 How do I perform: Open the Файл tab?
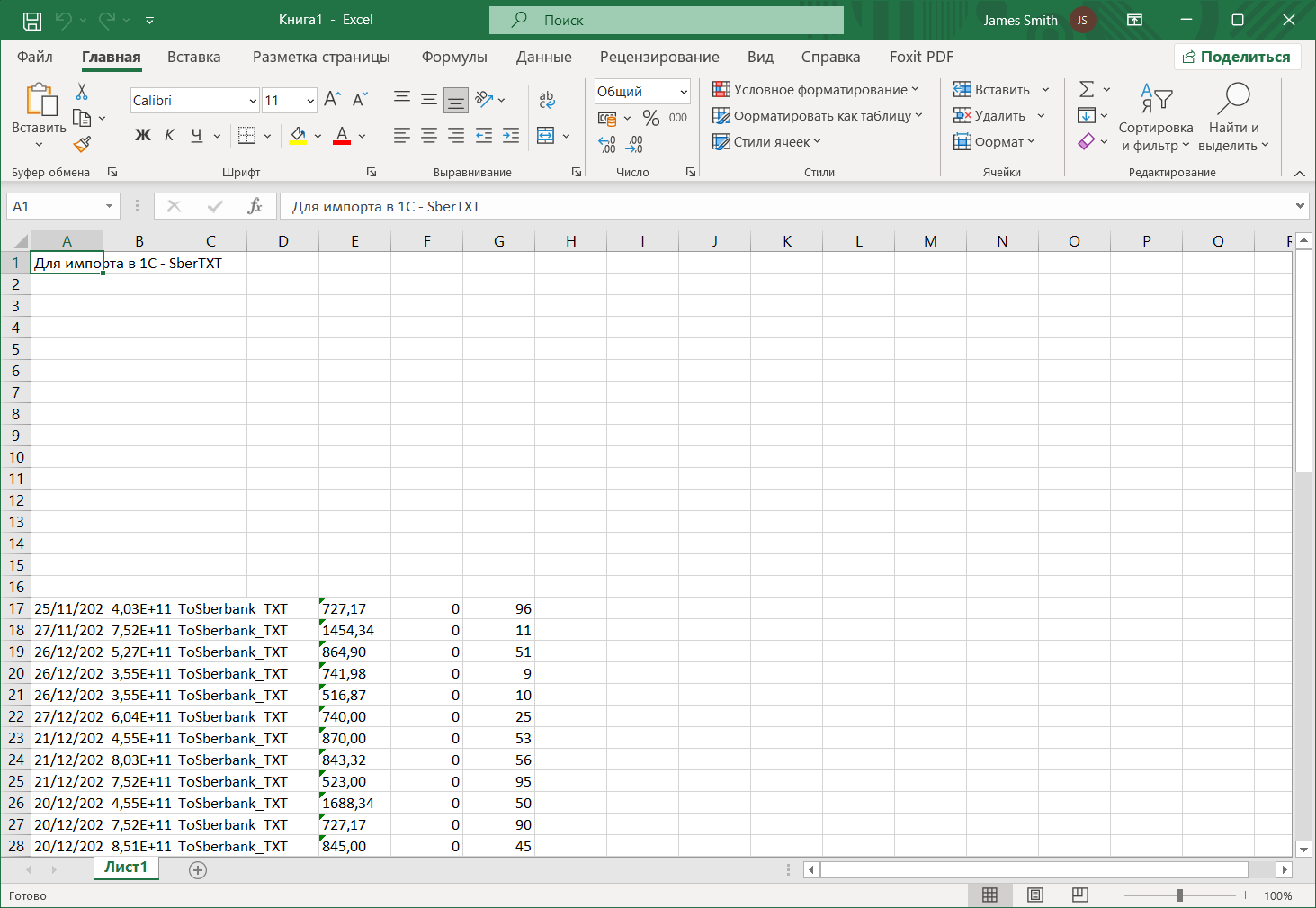35,57
